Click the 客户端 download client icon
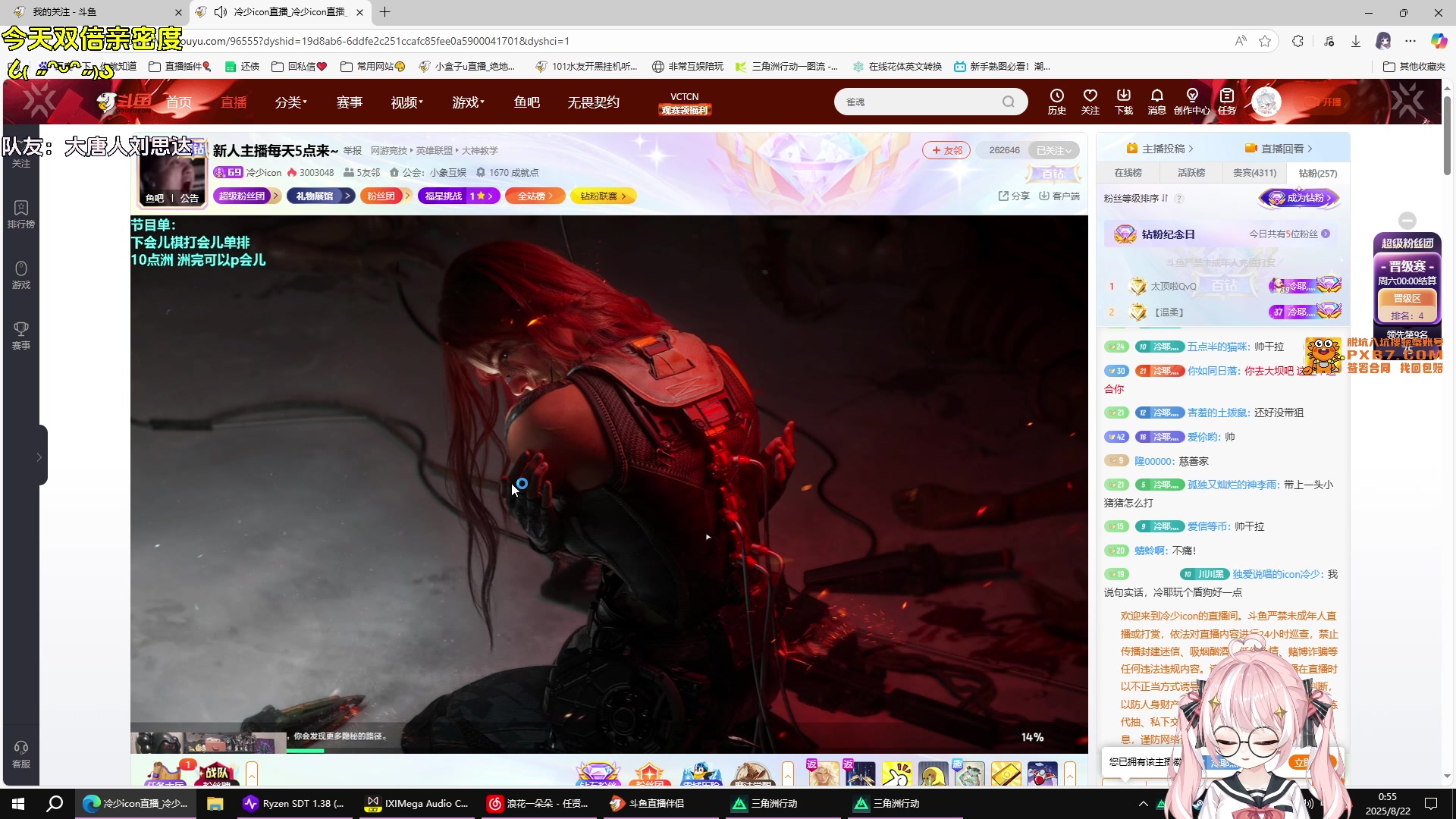Screen dimensions: 1456x819 click(1059, 196)
